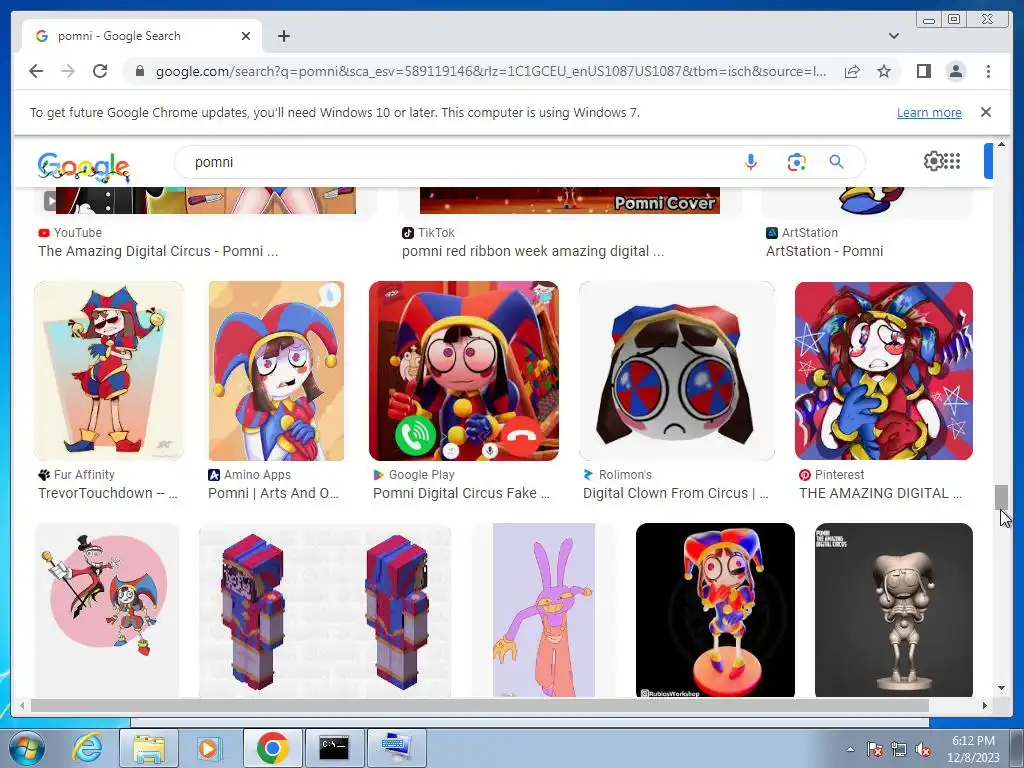Open the Amino Apps Pomni art thumbnail
Screen dimensions: 1024x768
point(276,371)
